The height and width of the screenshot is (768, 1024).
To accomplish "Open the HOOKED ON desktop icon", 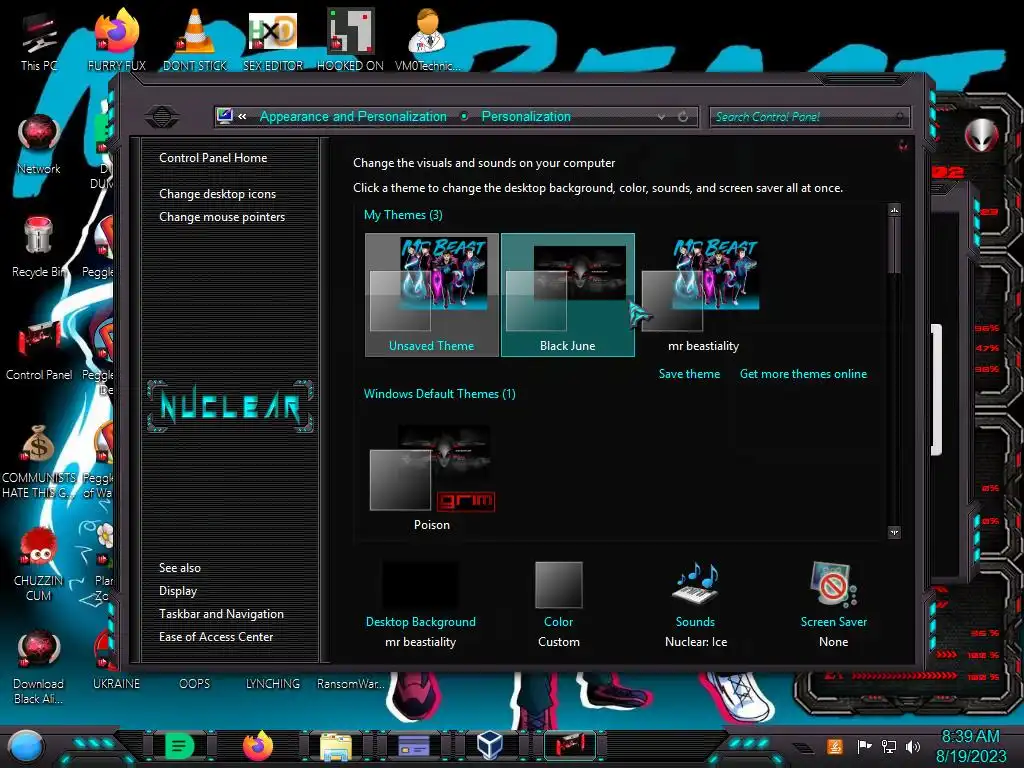I will (350, 41).
